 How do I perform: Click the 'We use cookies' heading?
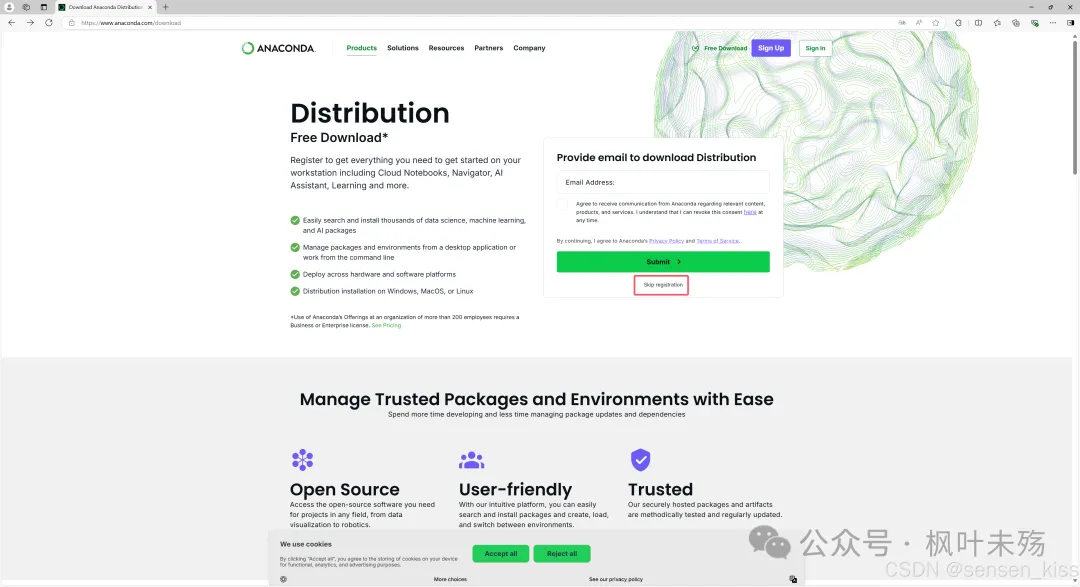click(x=305, y=544)
